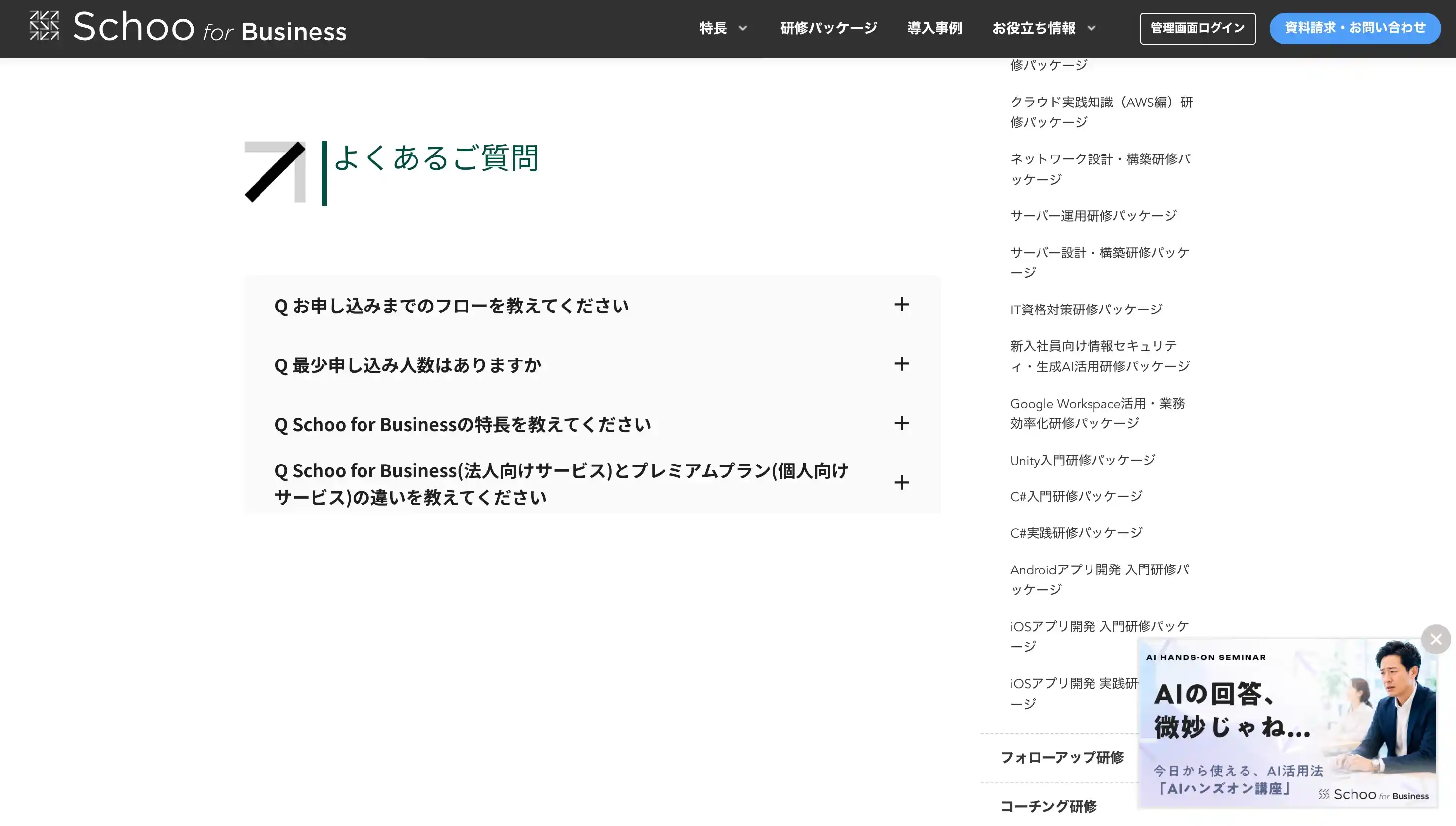The width and height of the screenshot is (1456, 826).
Task: Open サーバー設計・構築研修パッケージ link
Action: click(1099, 262)
